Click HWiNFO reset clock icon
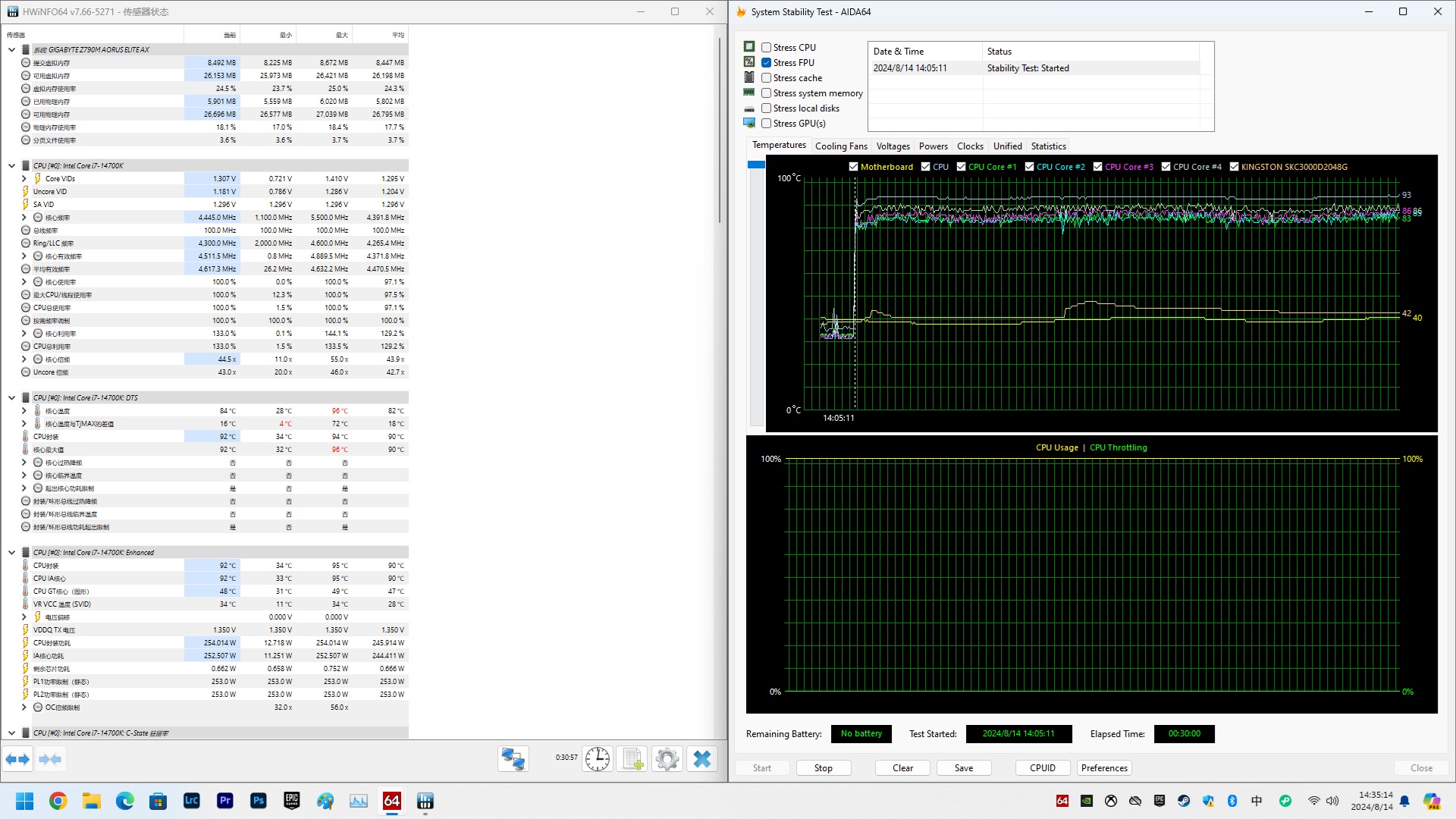 coord(598,758)
